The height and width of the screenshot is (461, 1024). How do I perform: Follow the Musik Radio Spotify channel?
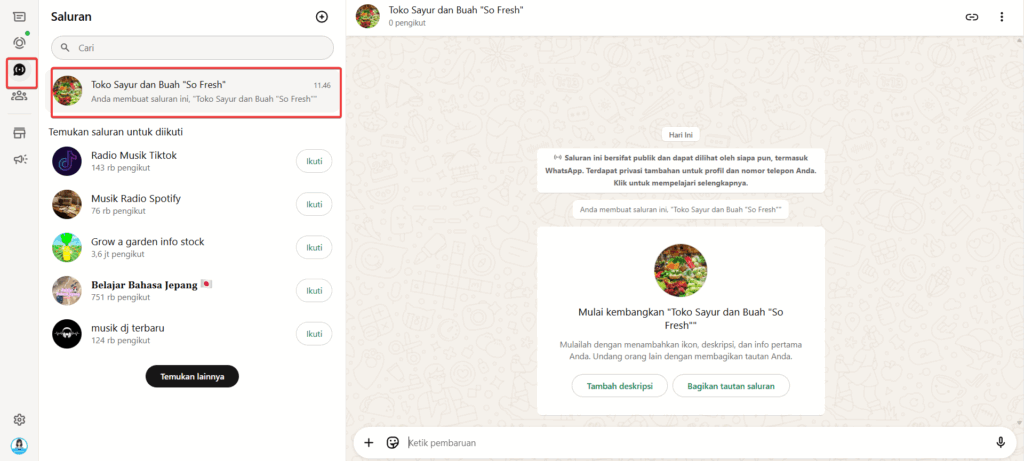[x=314, y=204]
